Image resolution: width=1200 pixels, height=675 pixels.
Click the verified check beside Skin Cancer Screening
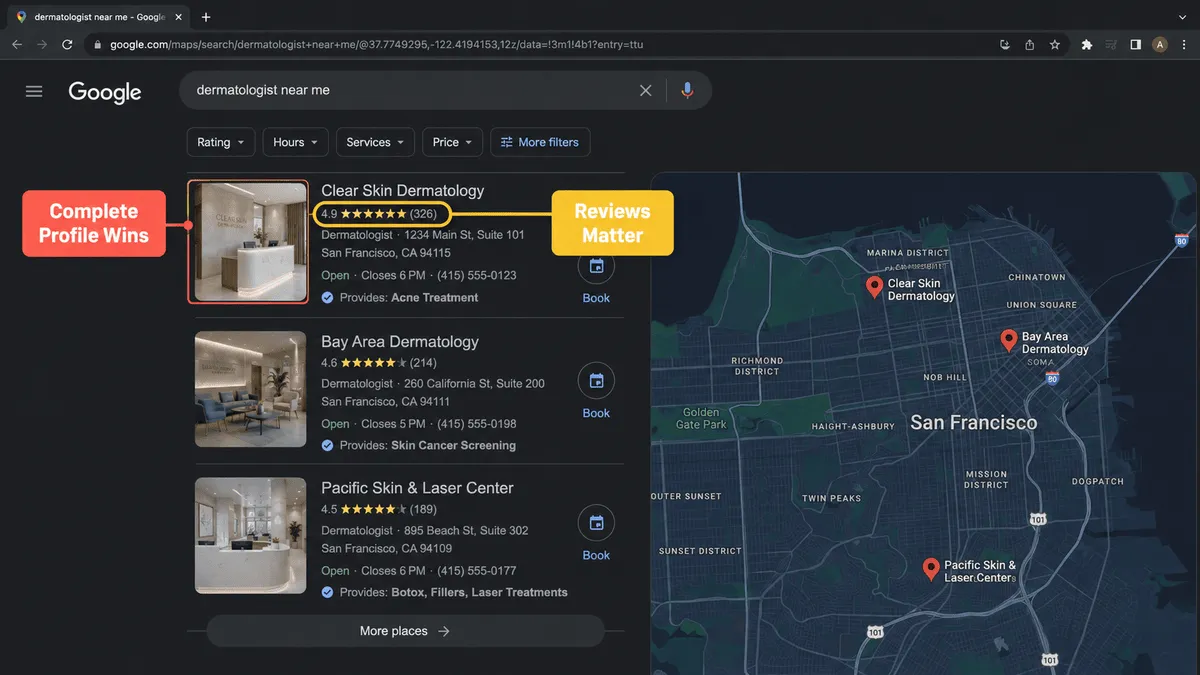[x=328, y=446]
